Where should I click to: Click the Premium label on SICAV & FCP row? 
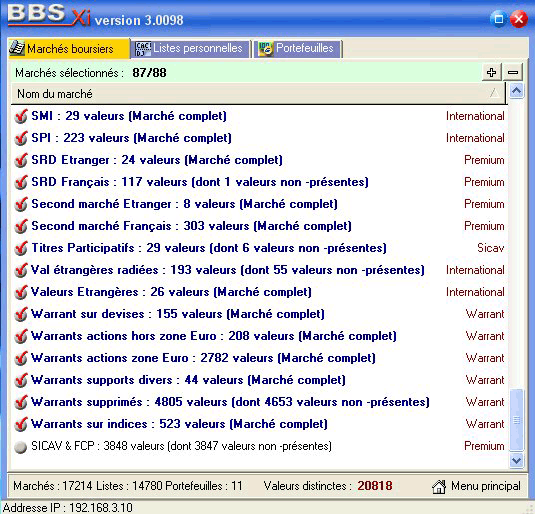[484, 446]
